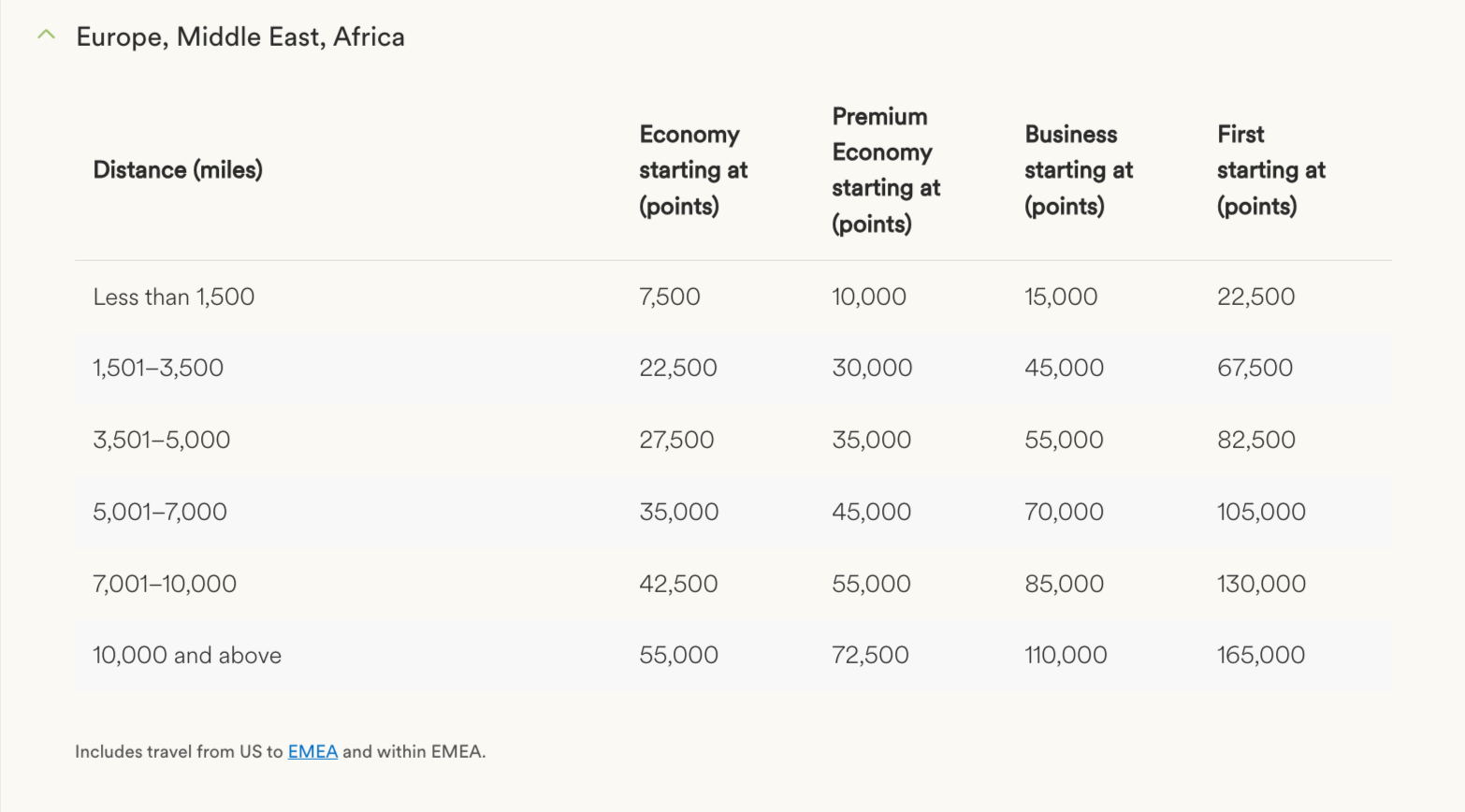Select the 7,001–10,000 distance row
Screen dimensions: 1465x812
(x=165, y=584)
